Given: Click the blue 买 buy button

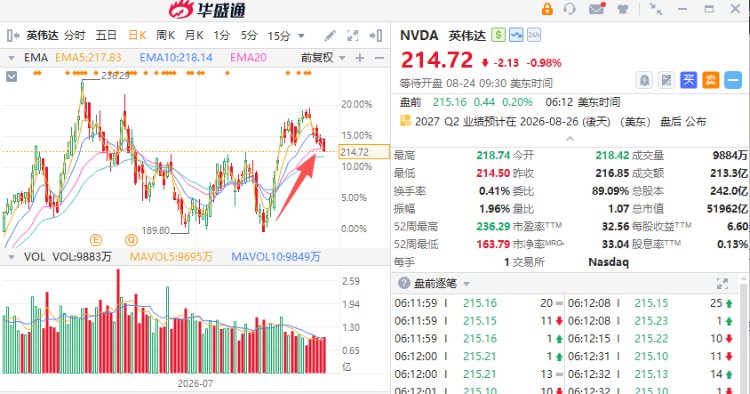Looking at the screenshot, I should point(688,80).
